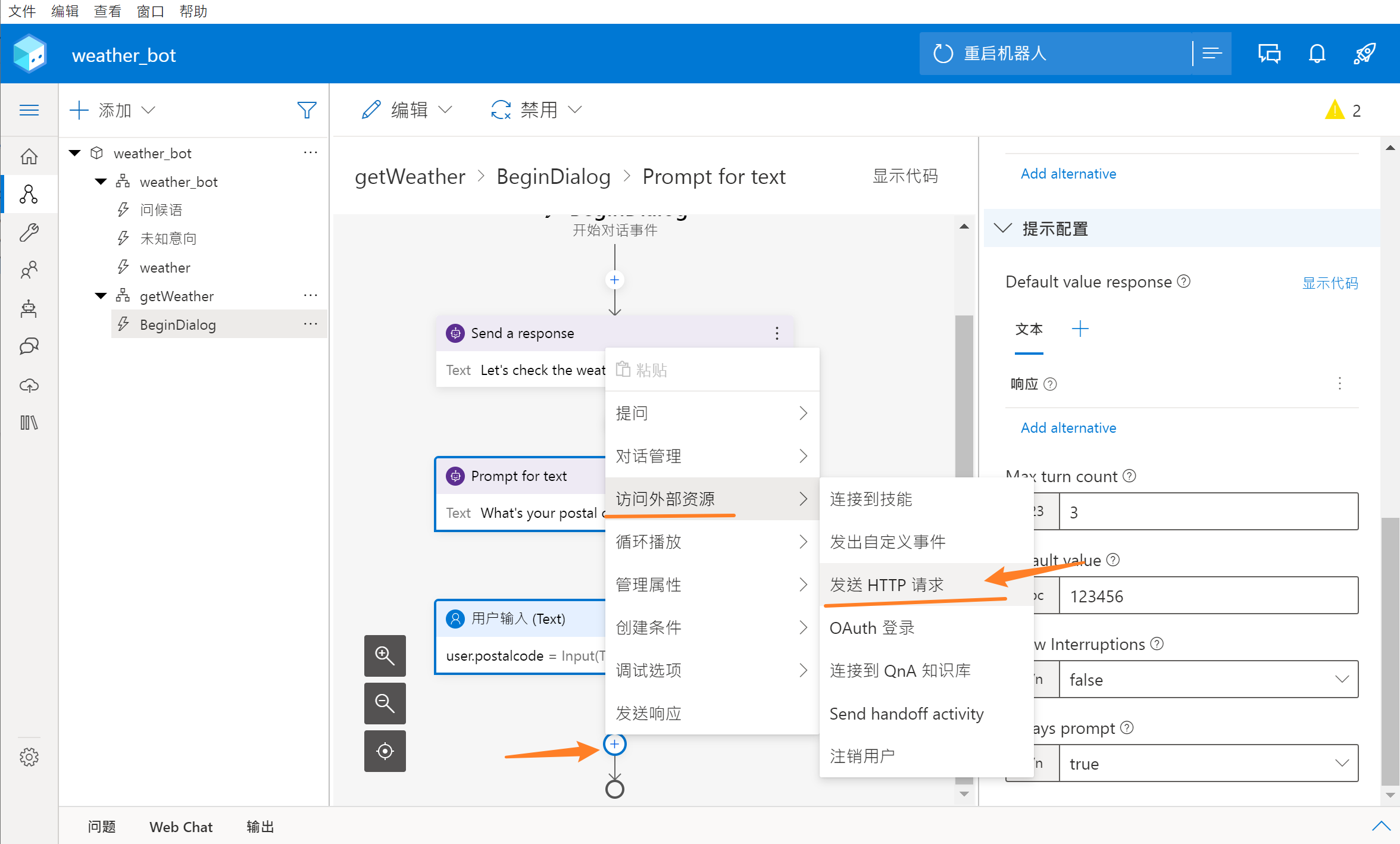Toggle the hamburger navigation menu
Screen dimensions: 1400x844
coord(29,110)
